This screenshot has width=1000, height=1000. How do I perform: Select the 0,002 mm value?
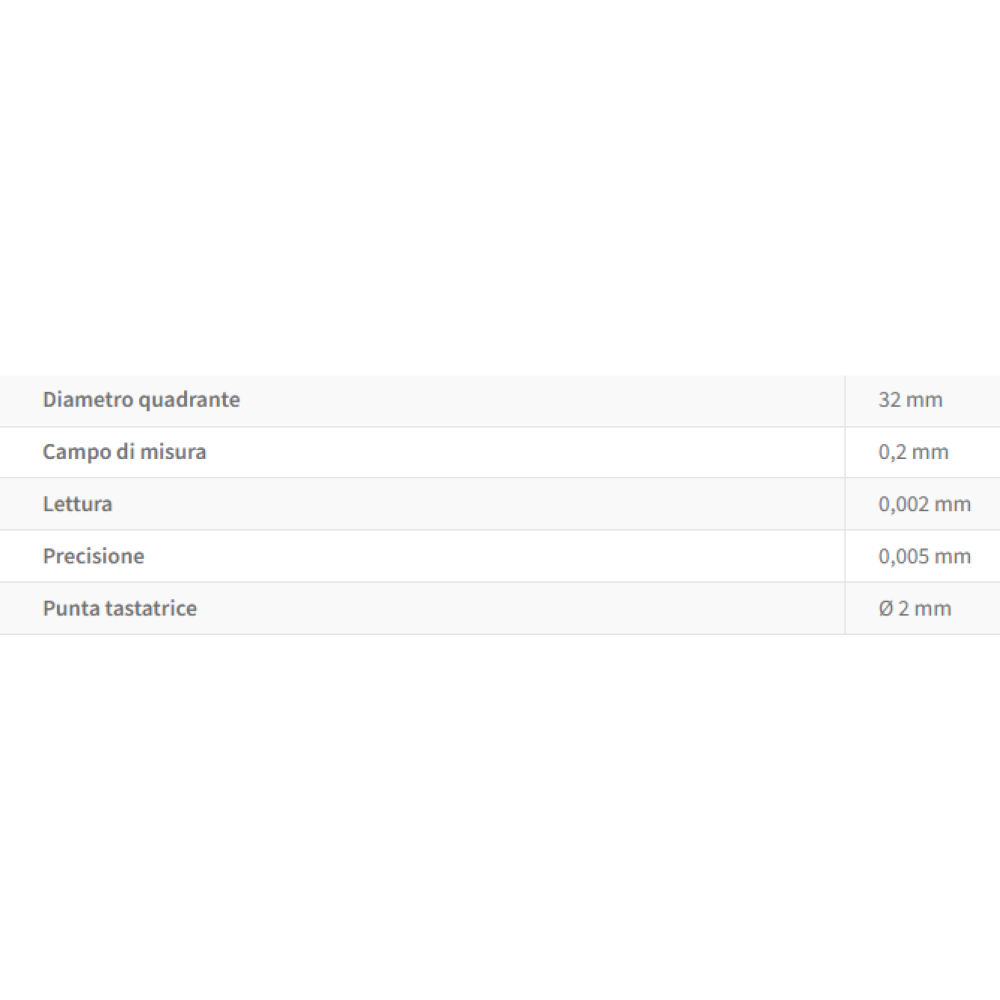[925, 504]
